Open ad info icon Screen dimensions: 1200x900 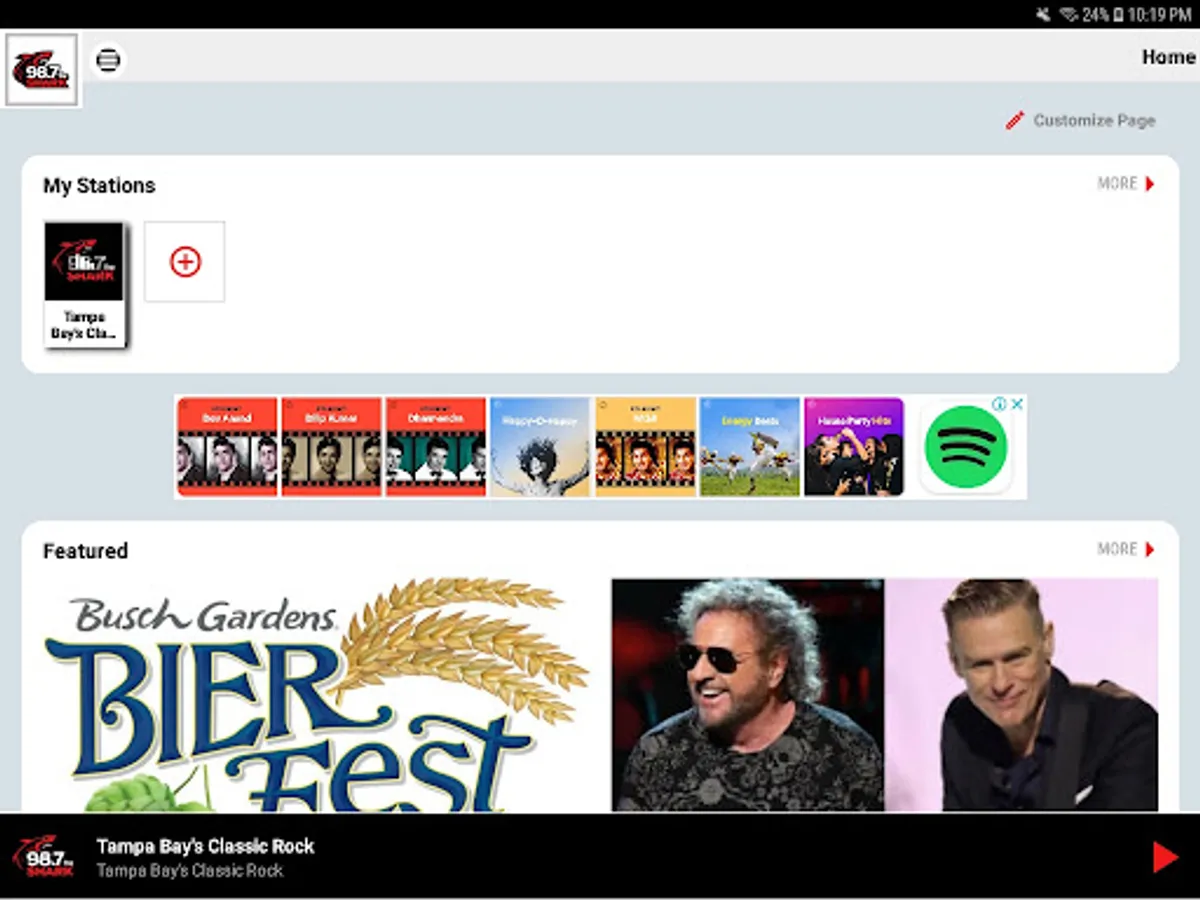(x=999, y=404)
